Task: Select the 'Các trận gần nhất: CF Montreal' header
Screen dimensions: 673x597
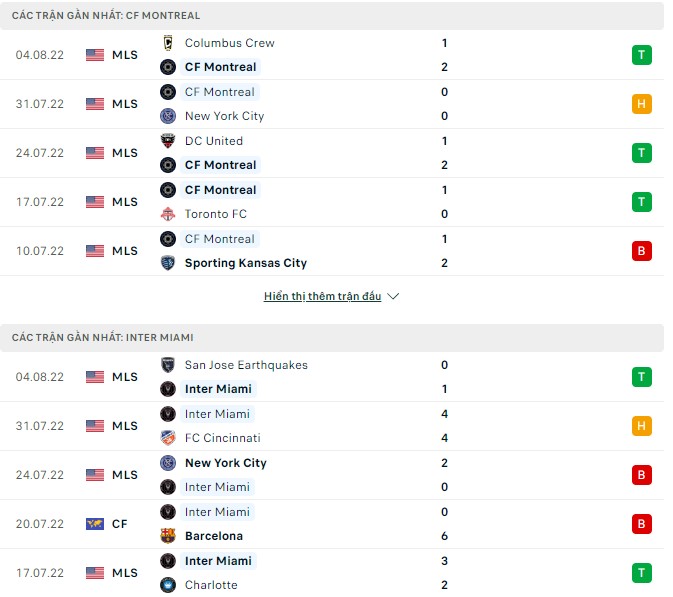Action: 106,16
